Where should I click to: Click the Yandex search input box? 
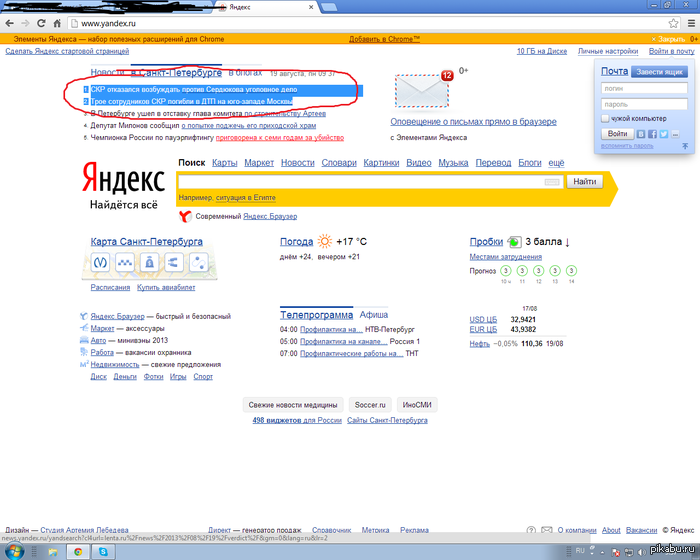pos(360,182)
